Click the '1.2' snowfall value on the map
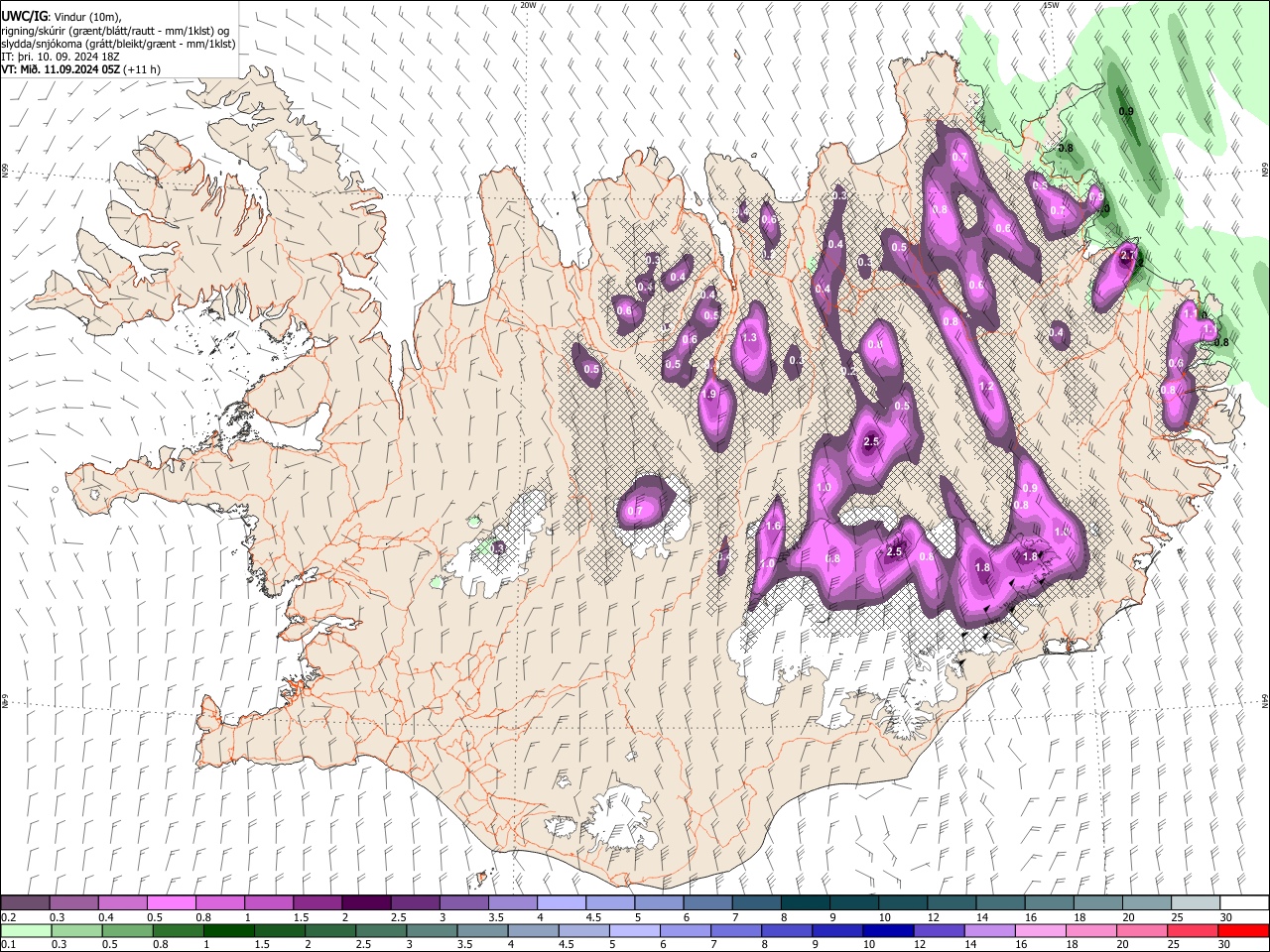This screenshot has height=952, width=1270. pyautogui.click(x=986, y=387)
